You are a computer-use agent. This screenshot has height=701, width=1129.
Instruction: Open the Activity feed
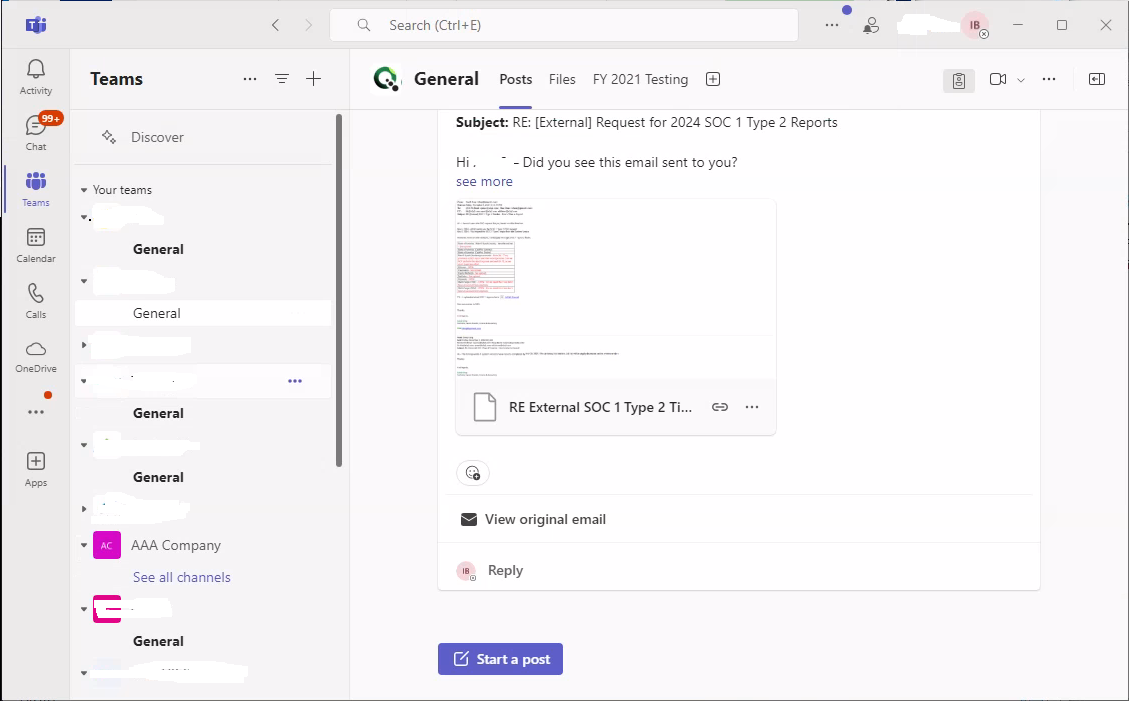pos(36,77)
